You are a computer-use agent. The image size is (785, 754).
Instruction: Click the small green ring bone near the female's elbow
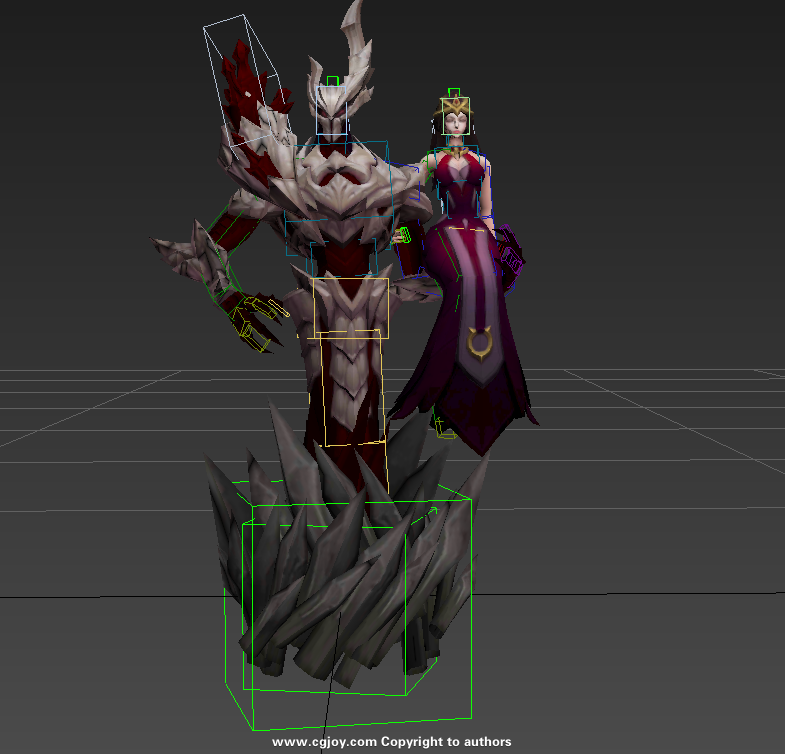405,236
